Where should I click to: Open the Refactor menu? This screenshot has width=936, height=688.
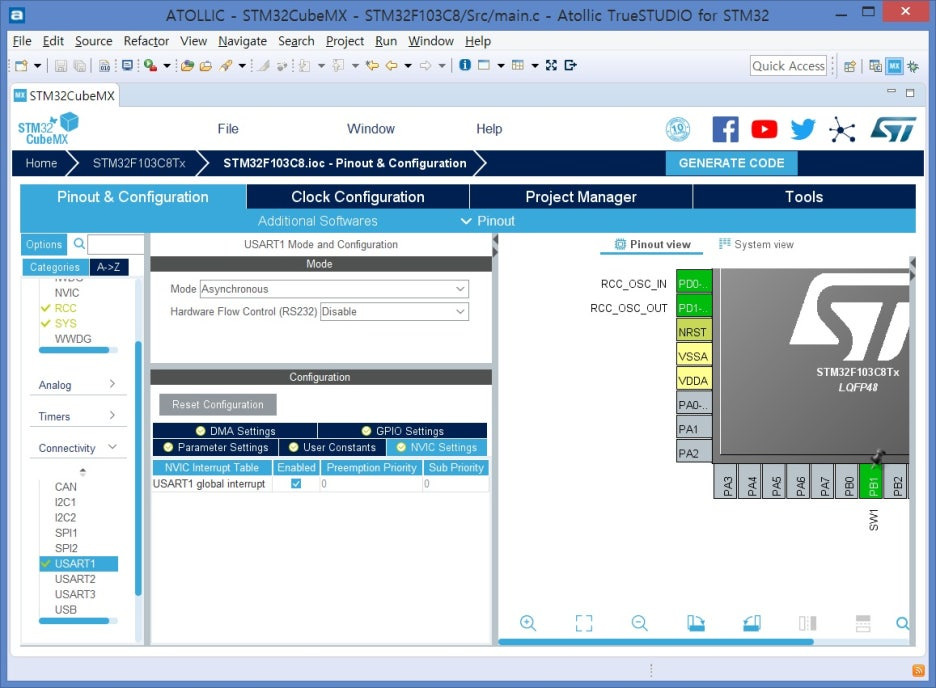[x=146, y=41]
